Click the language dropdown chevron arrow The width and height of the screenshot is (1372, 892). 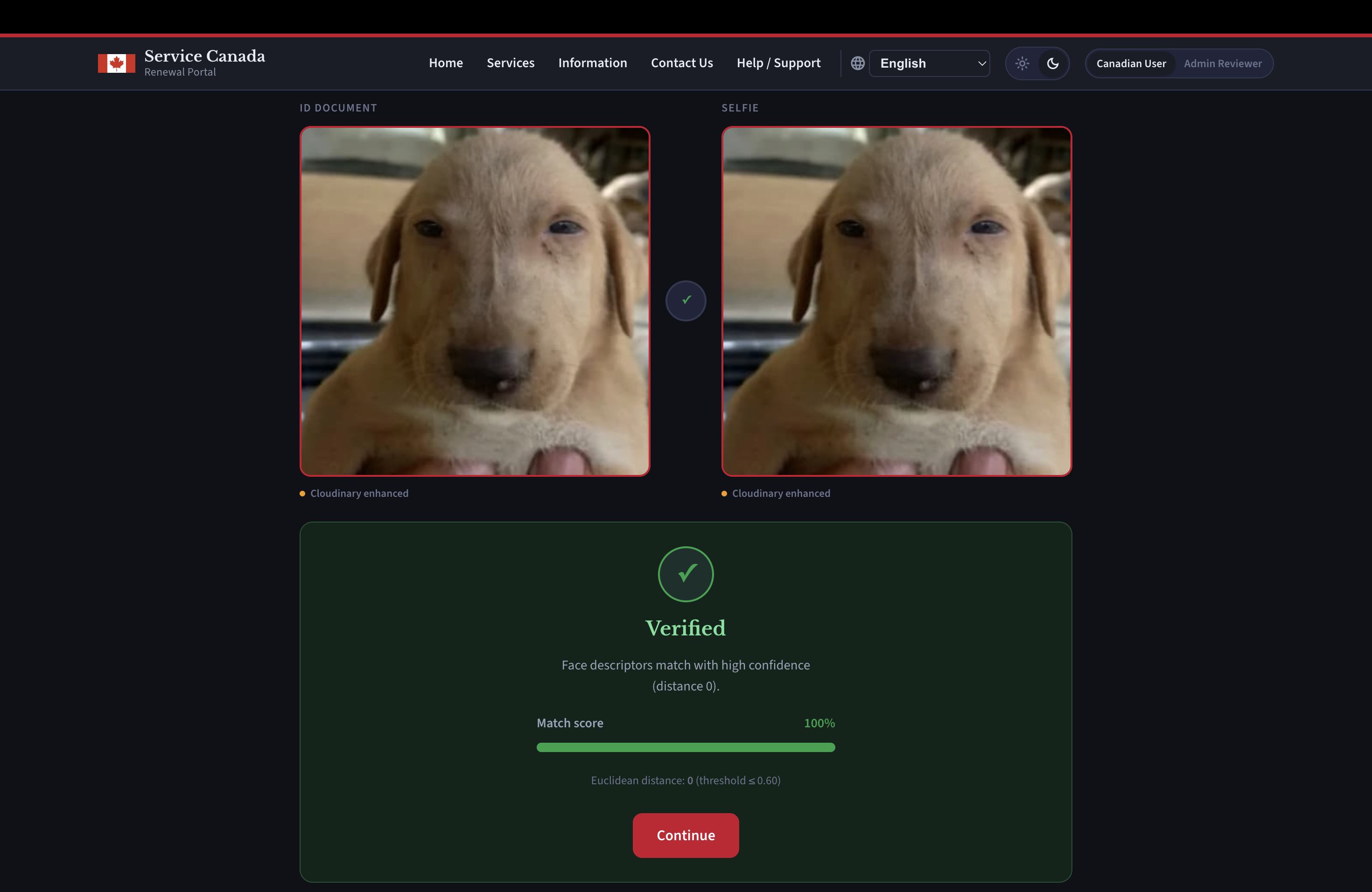[982, 63]
